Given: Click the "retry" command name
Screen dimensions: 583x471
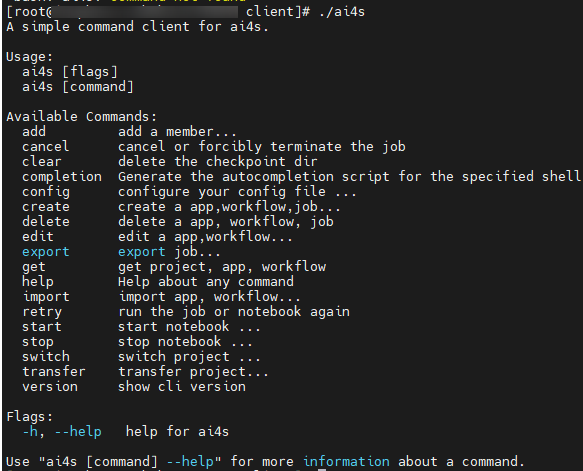Looking at the screenshot, I should coord(42,312).
